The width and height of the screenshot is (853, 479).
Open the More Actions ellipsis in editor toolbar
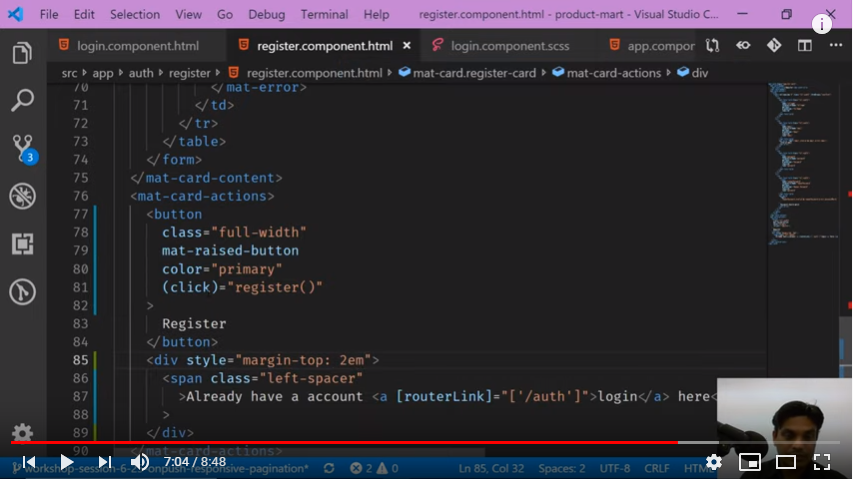835,46
